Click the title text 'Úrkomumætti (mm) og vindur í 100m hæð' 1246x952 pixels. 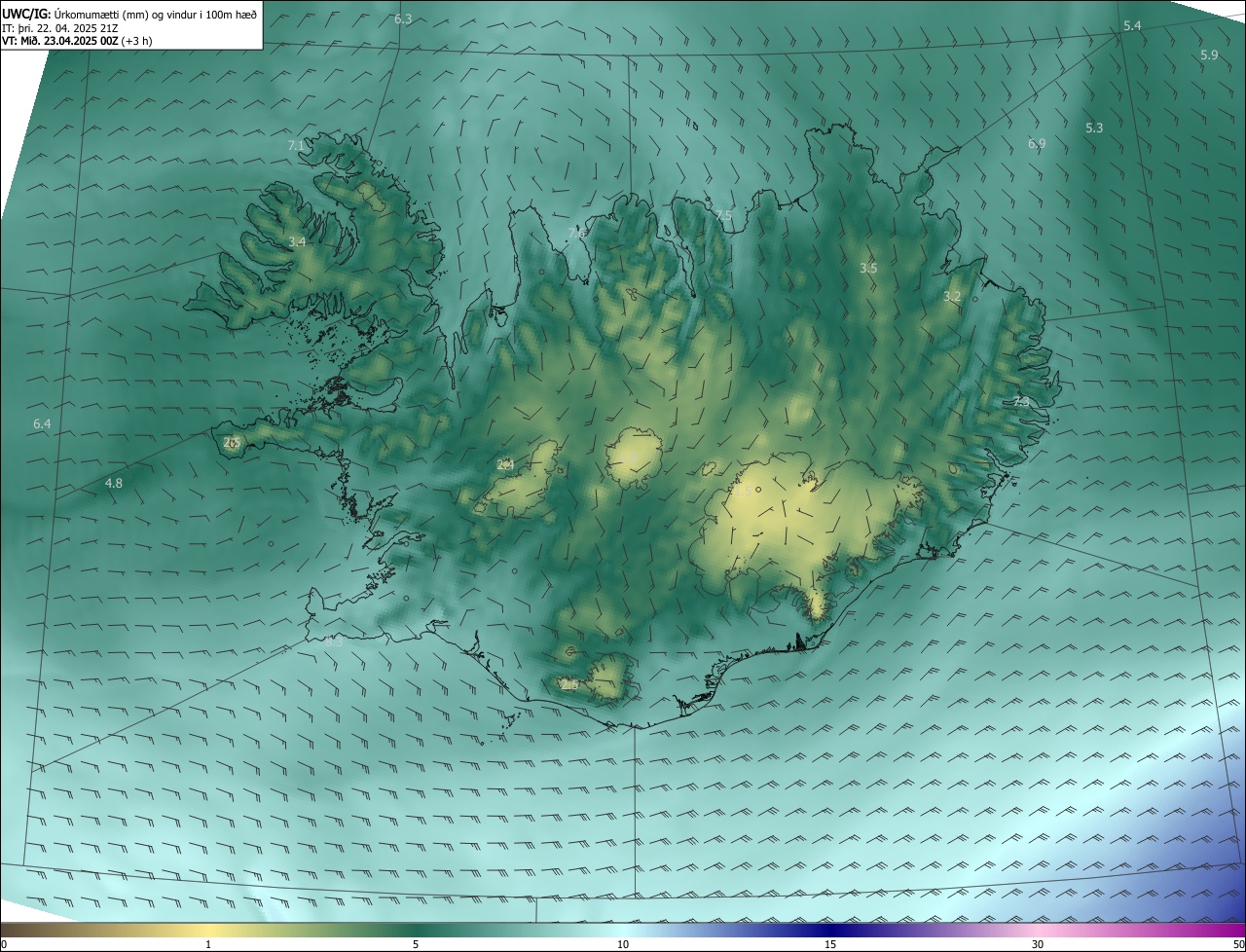click(156, 14)
